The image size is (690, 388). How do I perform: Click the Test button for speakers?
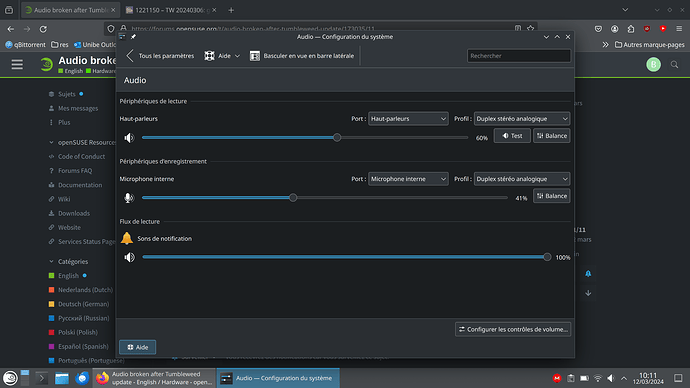point(512,136)
